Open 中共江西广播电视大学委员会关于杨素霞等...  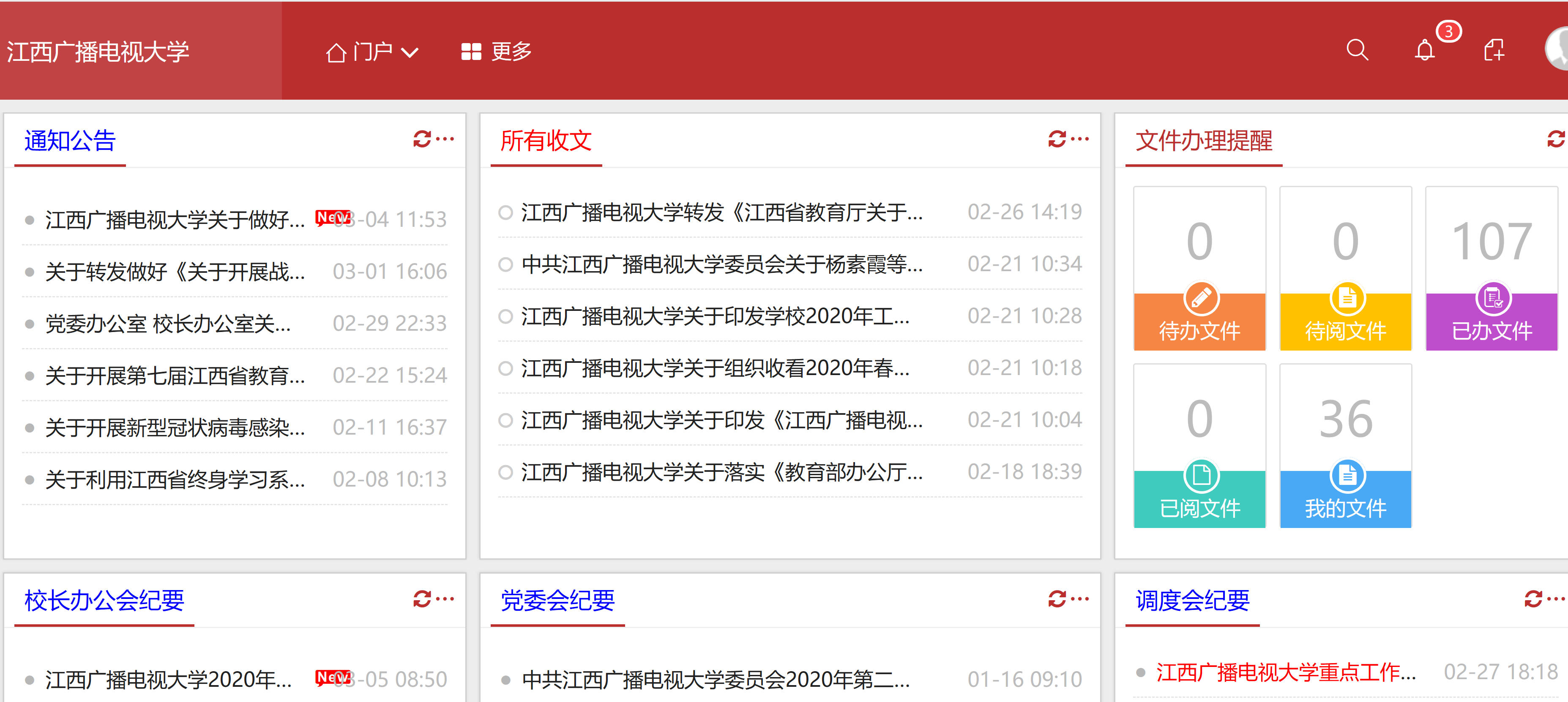click(722, 264)
